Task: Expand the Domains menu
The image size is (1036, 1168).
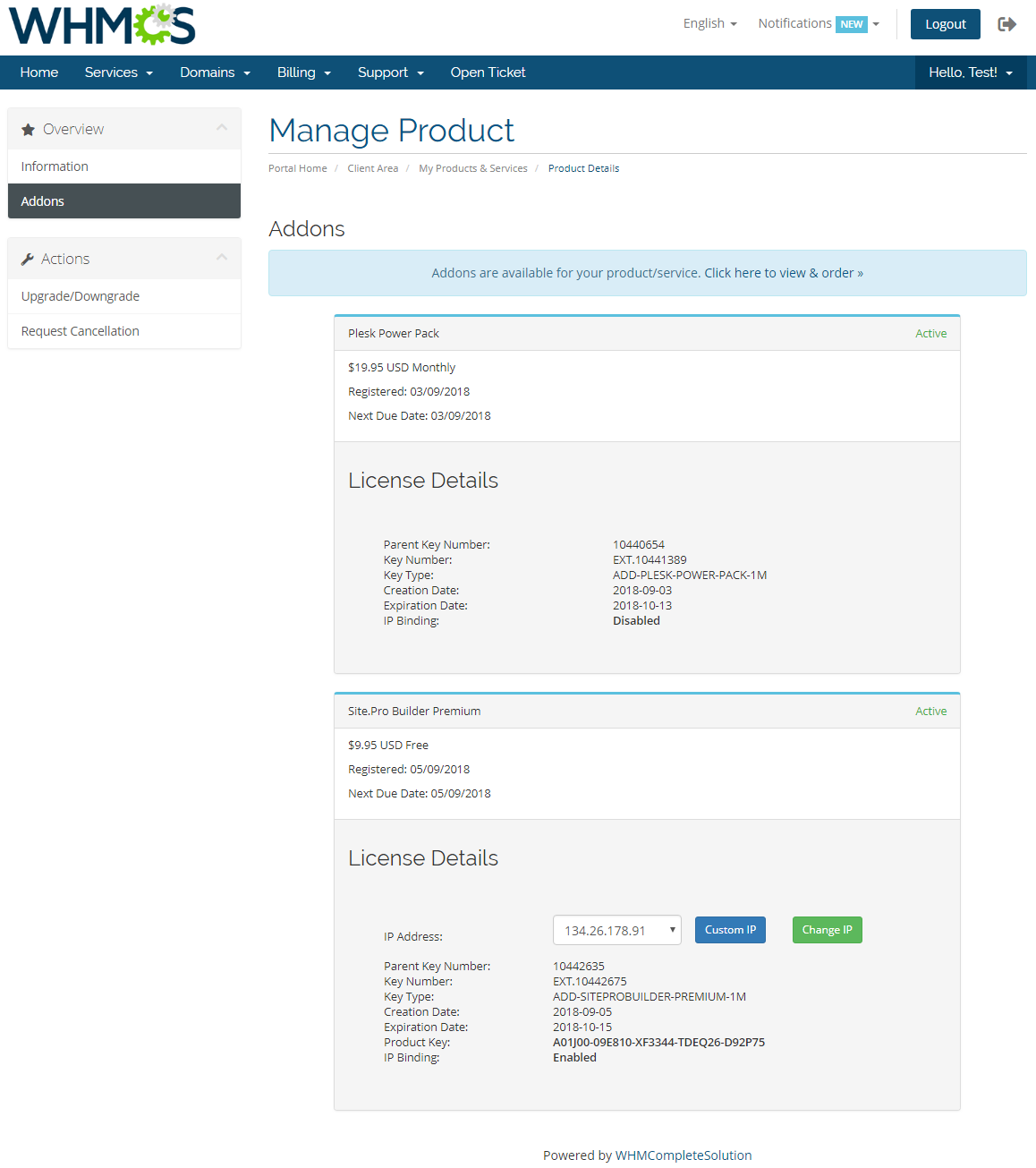Action: [x=215, y=72]
